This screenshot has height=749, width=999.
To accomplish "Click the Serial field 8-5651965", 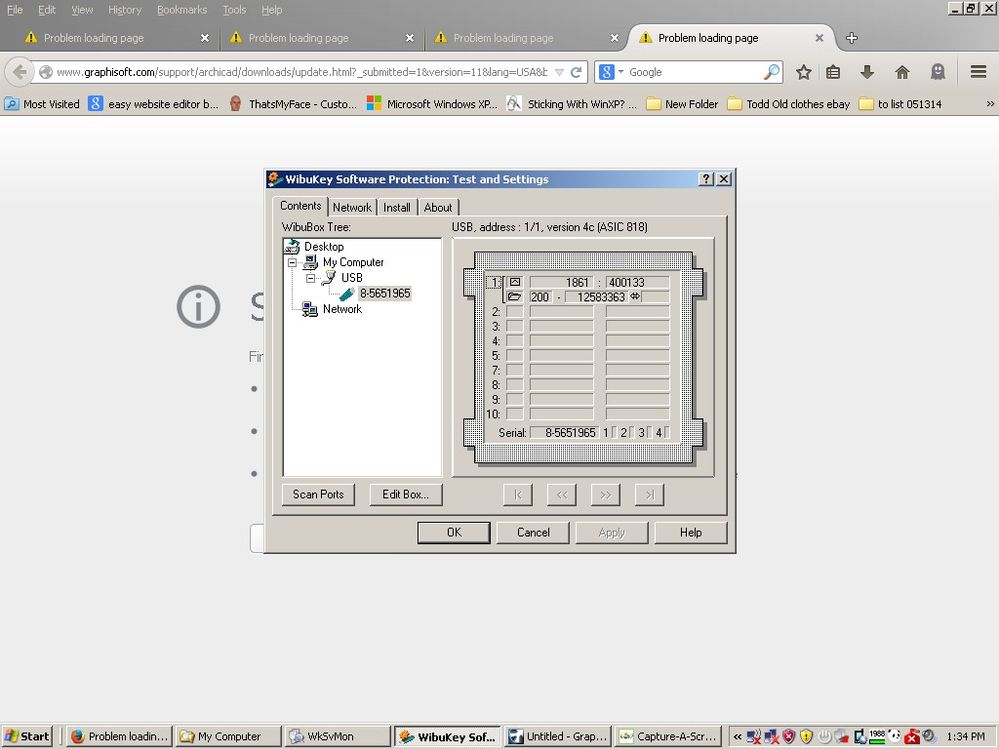I will [564, 432].
